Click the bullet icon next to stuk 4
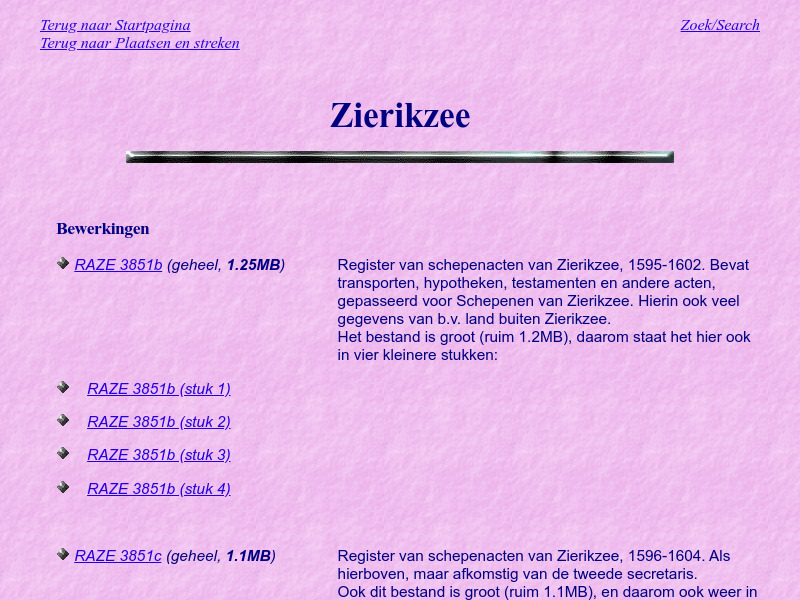This screenshot has height=600, width=800. click(x=62, y=487)
